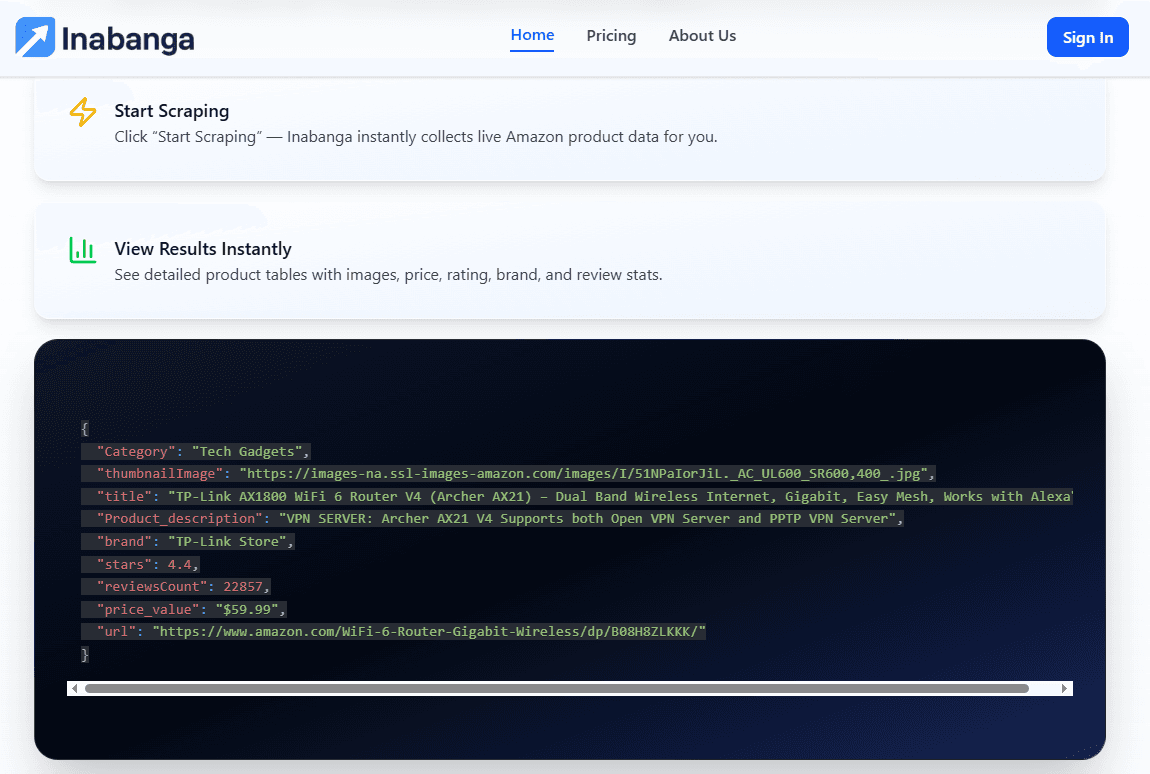Click the Start Scraping heading text
The width and height of the screenshot is (1150, 774).
pos(172,111)
